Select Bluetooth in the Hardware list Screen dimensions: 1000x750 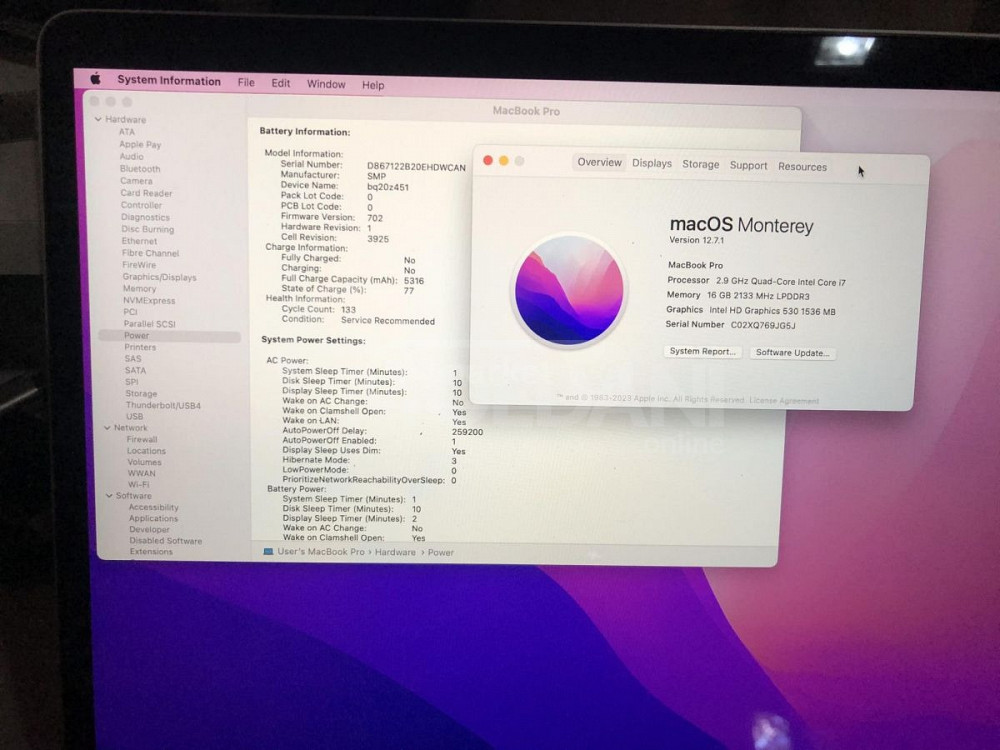pyautogui.click(x=140, y=169)
